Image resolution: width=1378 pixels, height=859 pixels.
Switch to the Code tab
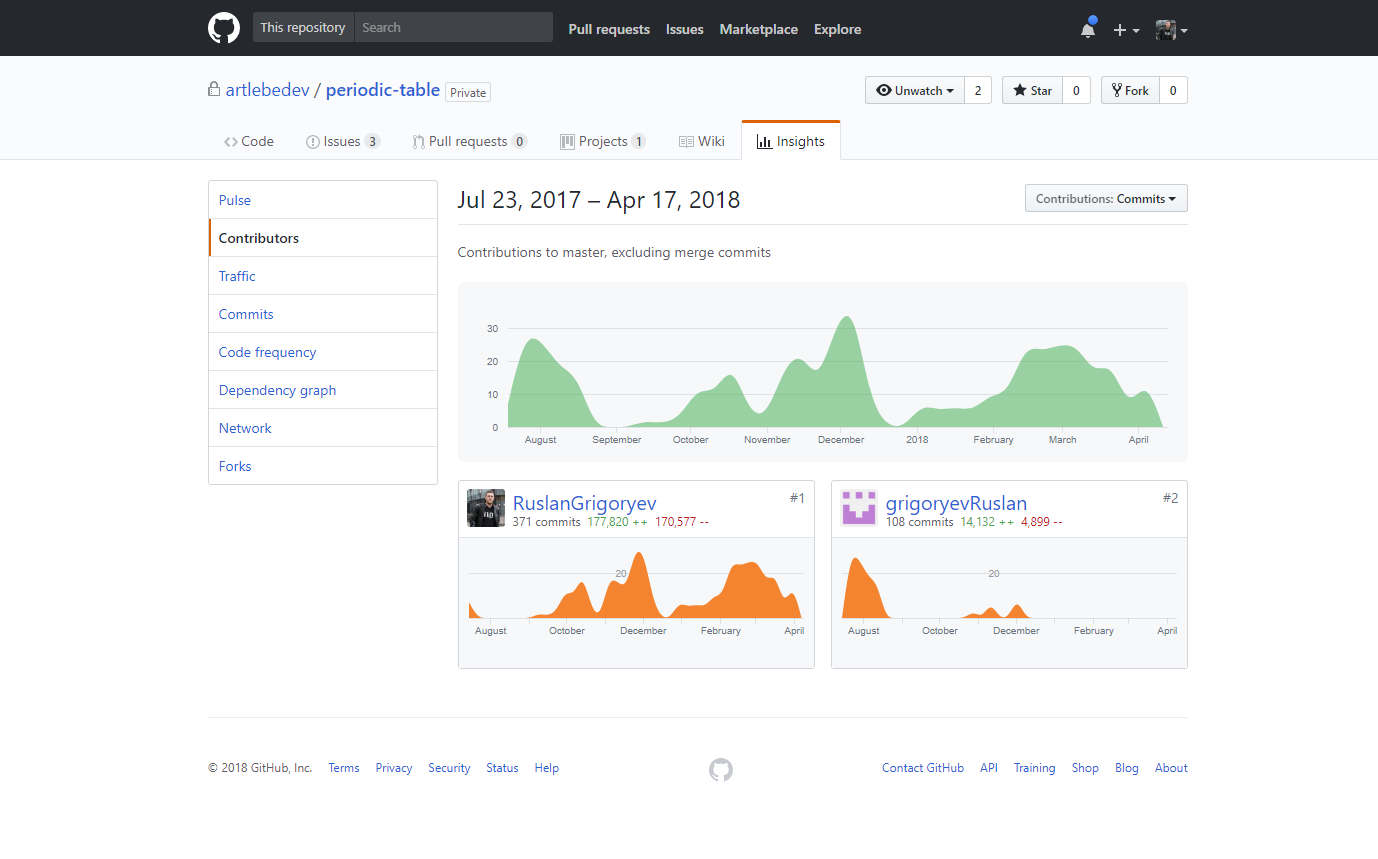249,141
